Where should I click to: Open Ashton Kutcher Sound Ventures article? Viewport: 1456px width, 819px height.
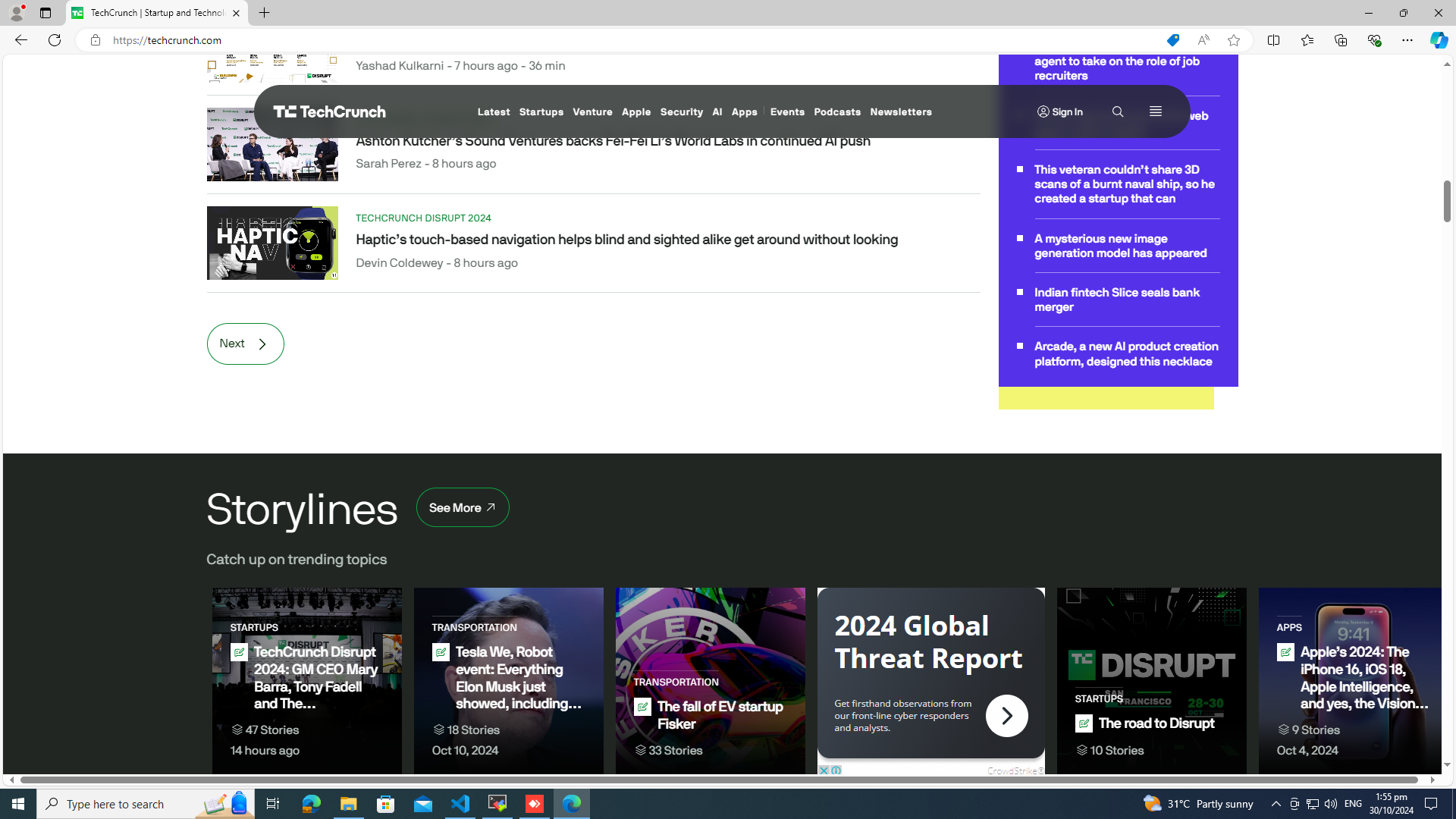pyautogui.click(x=613, y=141)
